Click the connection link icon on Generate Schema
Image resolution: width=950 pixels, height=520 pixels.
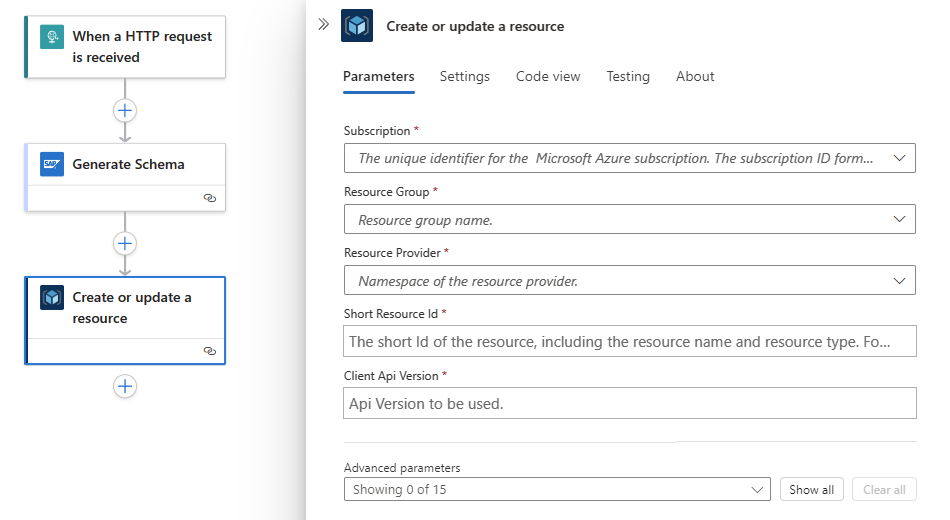point(210,198)
